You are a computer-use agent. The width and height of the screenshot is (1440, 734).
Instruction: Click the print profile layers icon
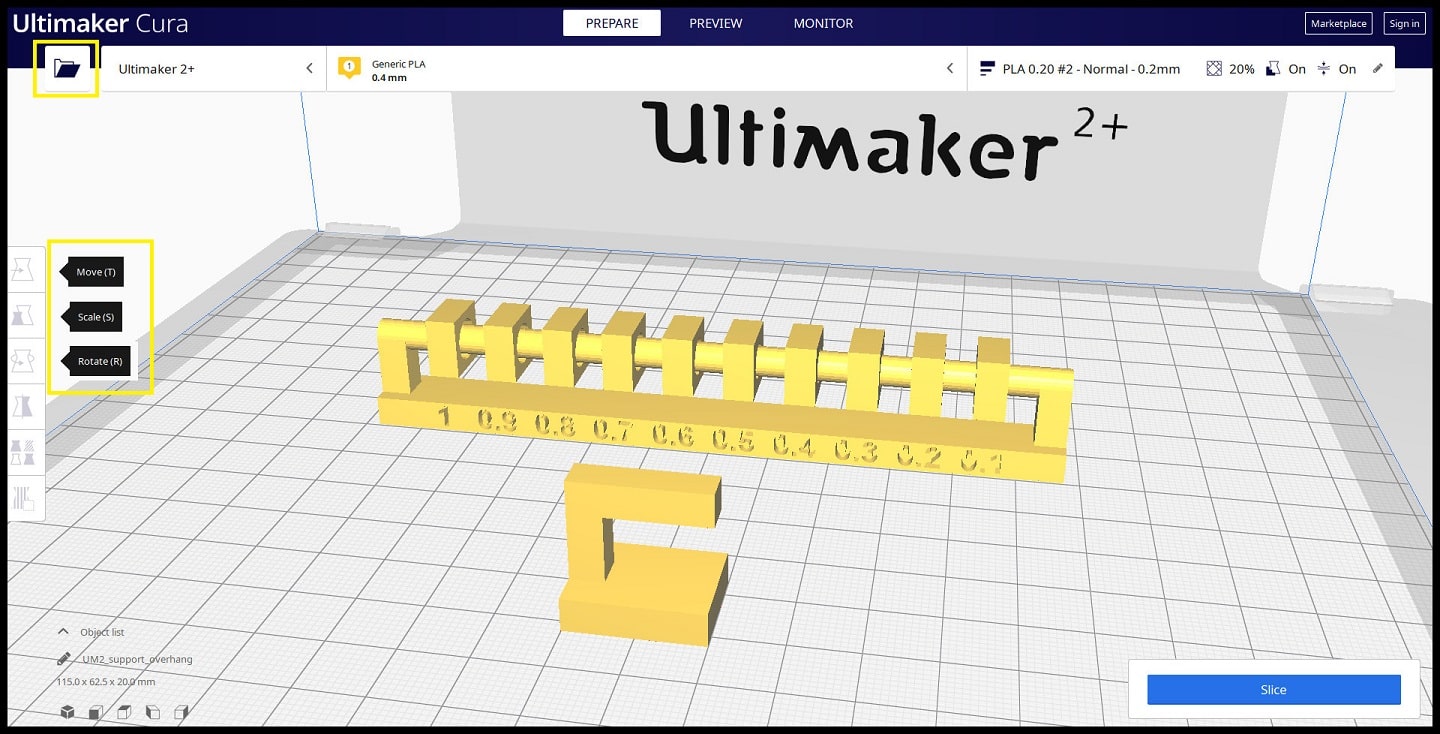point(988,69)
